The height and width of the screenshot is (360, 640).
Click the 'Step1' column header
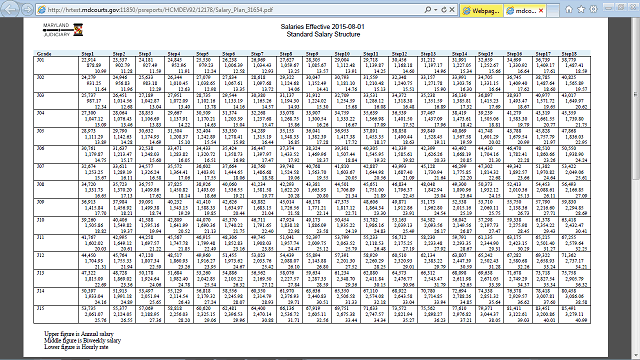[x=87, y=53]
